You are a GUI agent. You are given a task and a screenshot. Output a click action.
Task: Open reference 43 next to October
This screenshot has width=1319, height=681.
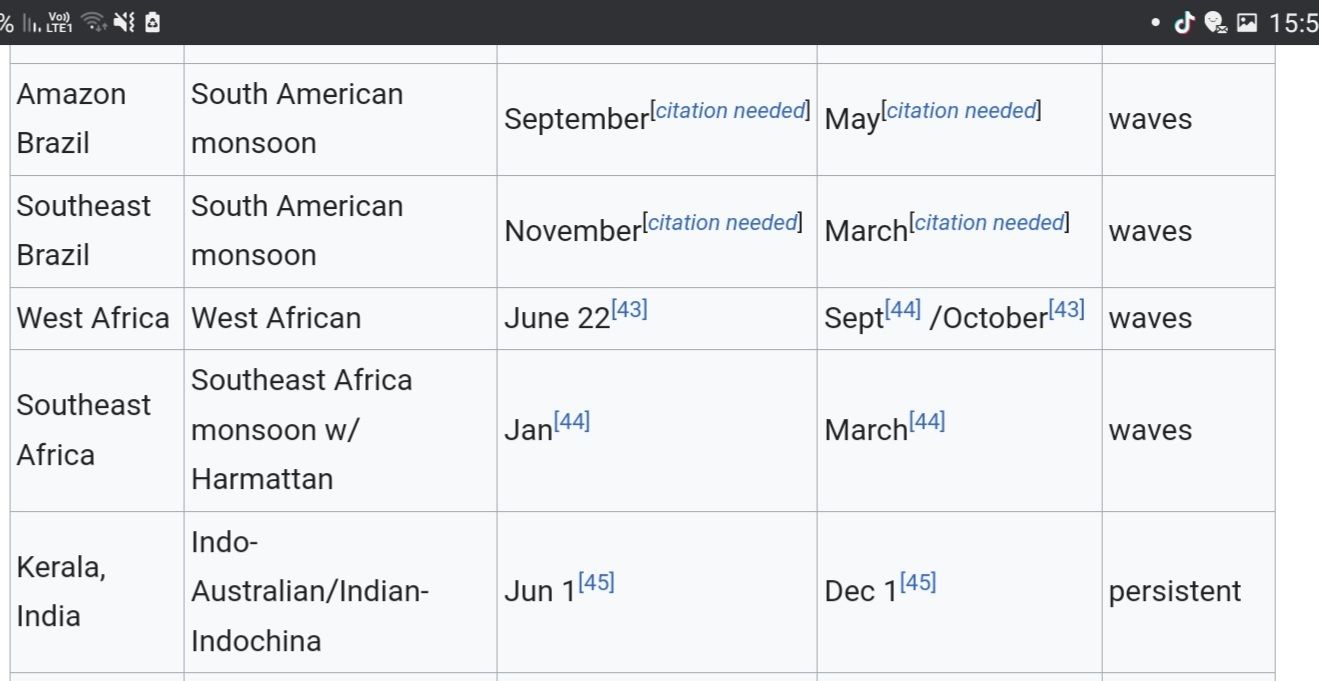coord(1066,310)
